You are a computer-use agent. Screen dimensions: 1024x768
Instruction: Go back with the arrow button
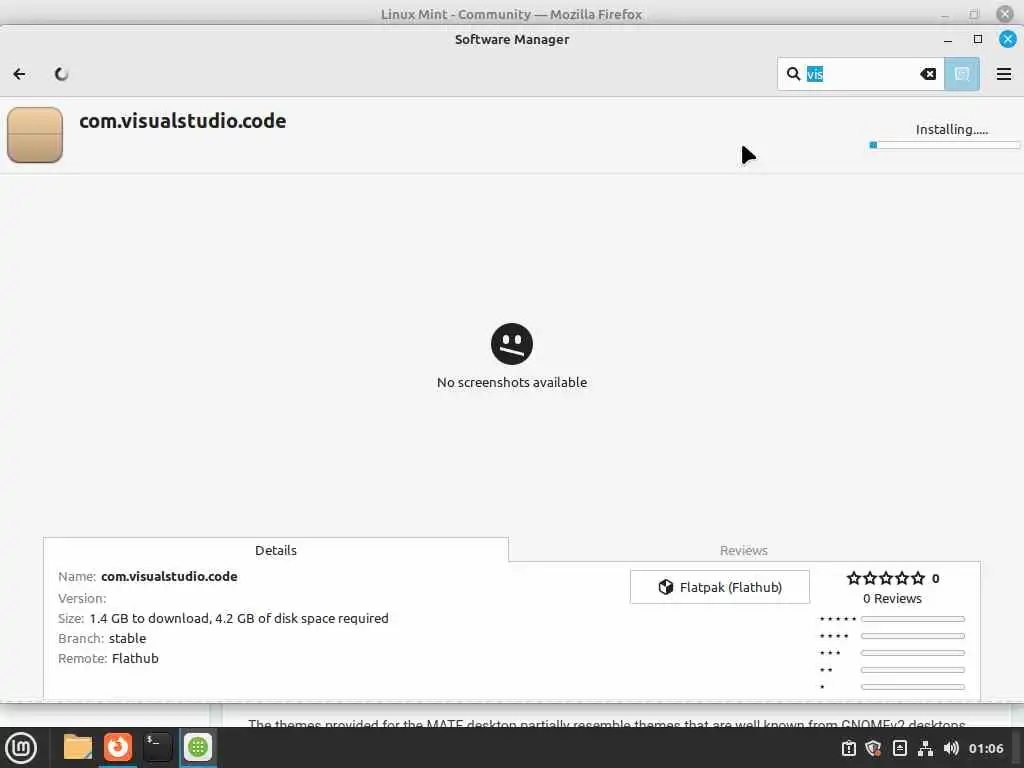click(20, 74)
